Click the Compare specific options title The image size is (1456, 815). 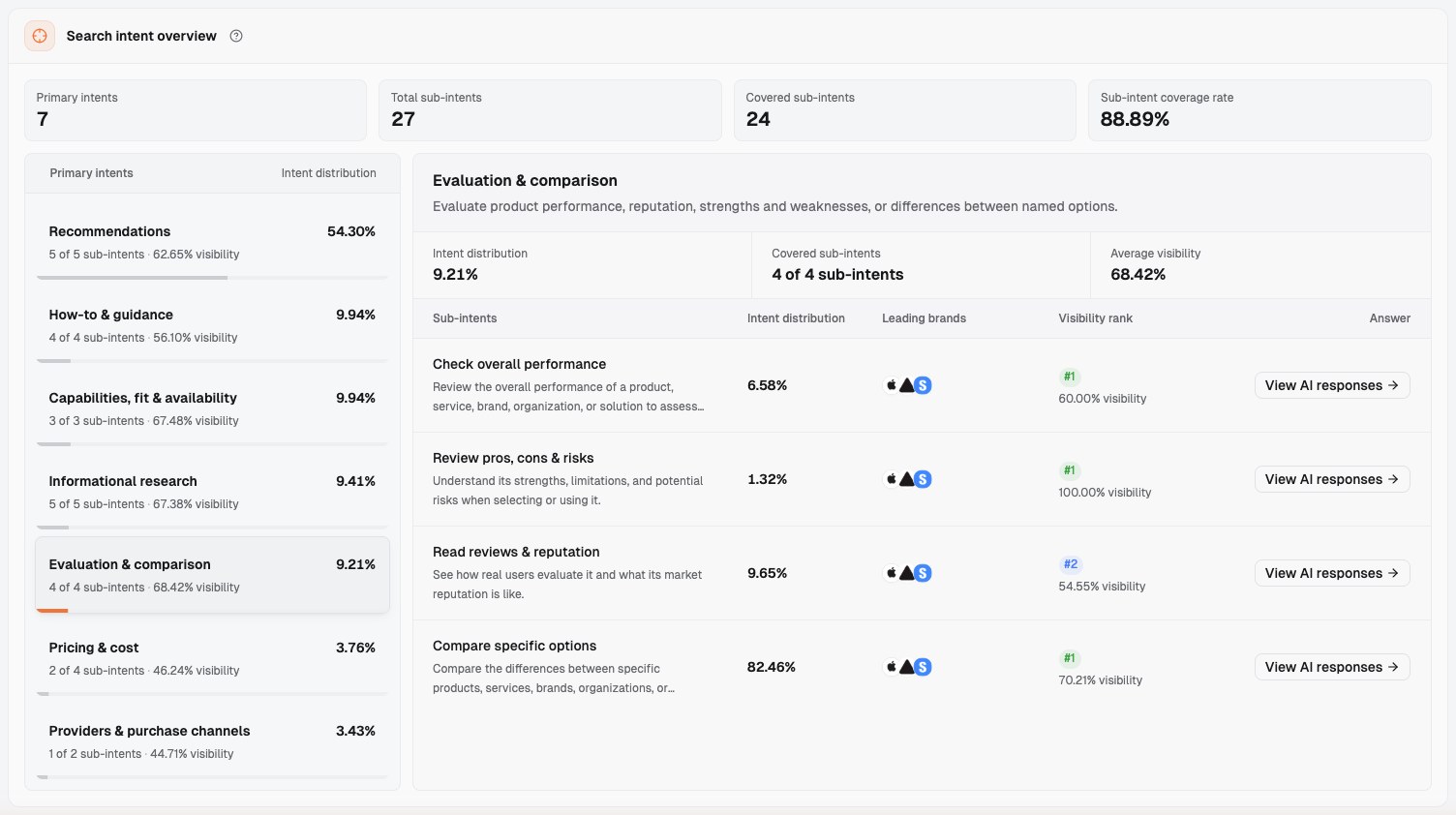tap(514, 646)
